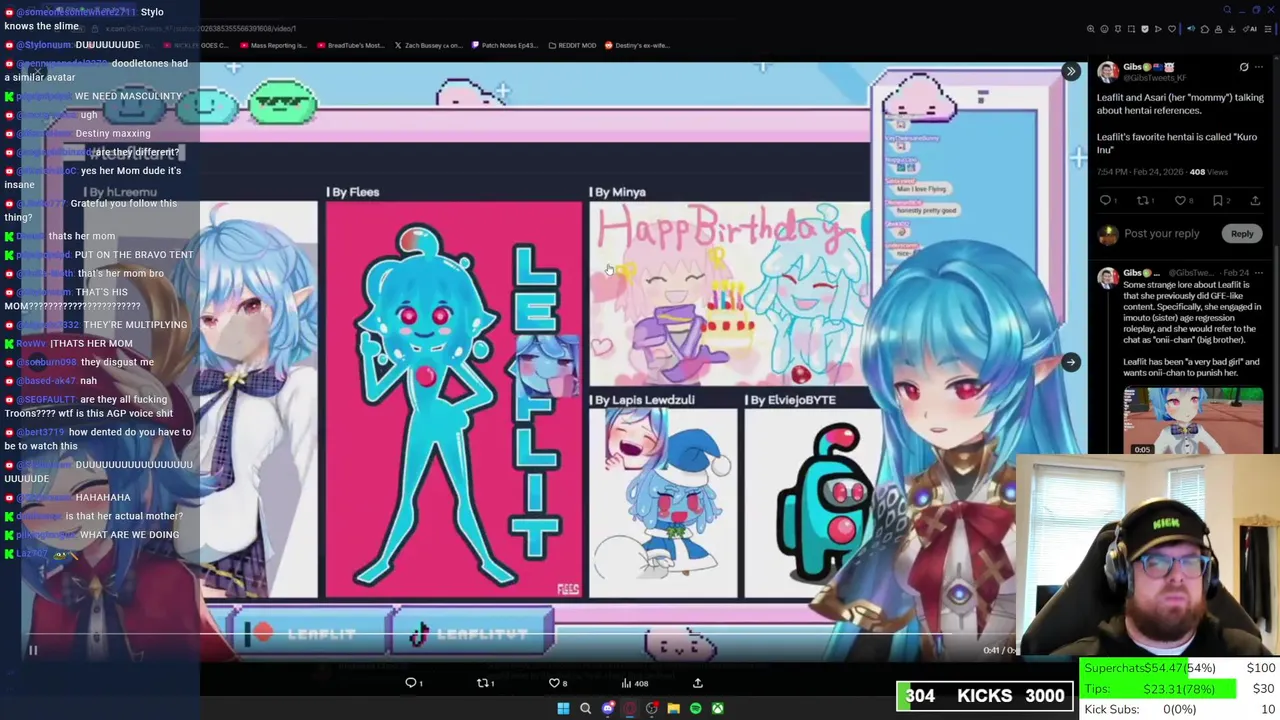Click the collapse sidebar arrows above the video
Viewport: 1280px width, 720px height.
pyautogui.click(x=1070, y=71)
